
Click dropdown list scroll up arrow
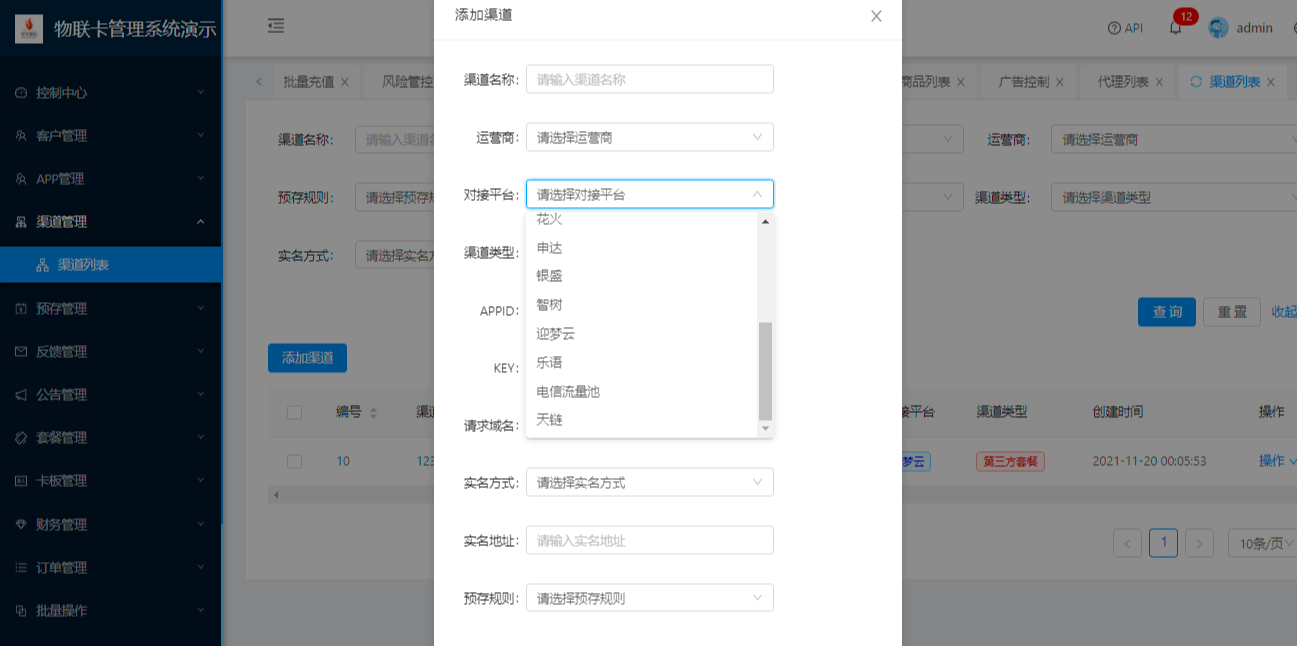[766, 222]
